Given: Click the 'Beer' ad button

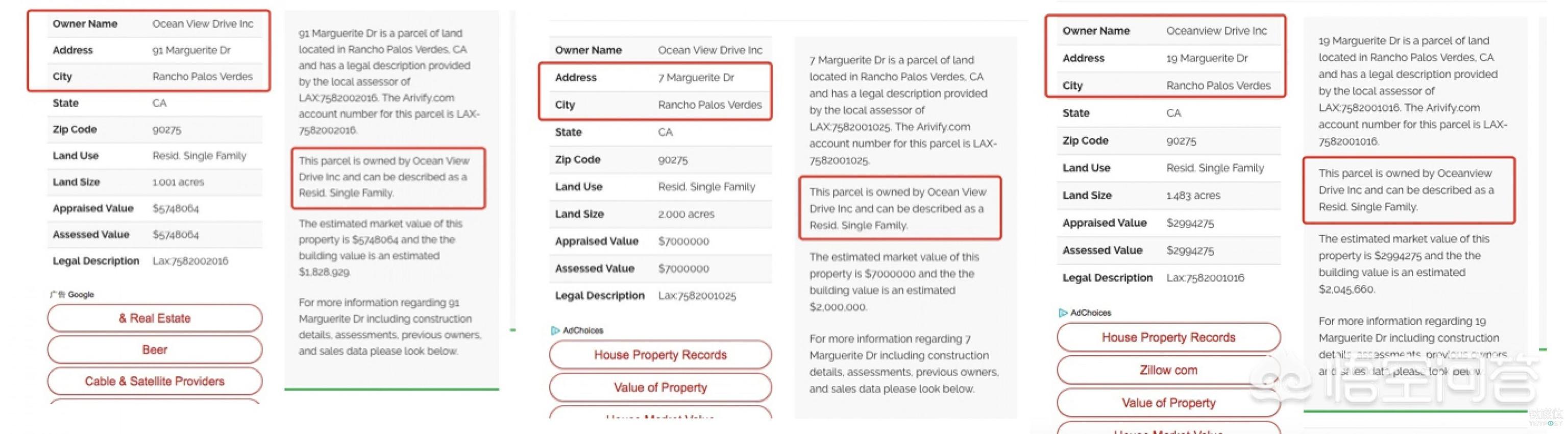Looking at the screenshot, I should (155, 350).
